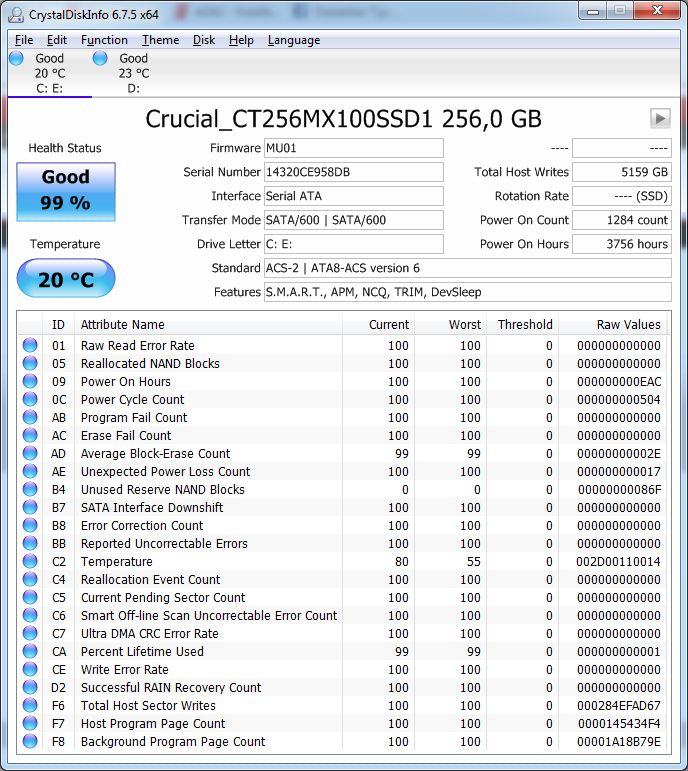The image size is (688, 771).
Task: Click status icon for Percent Lifetime Used
Action: click(30, 651)
